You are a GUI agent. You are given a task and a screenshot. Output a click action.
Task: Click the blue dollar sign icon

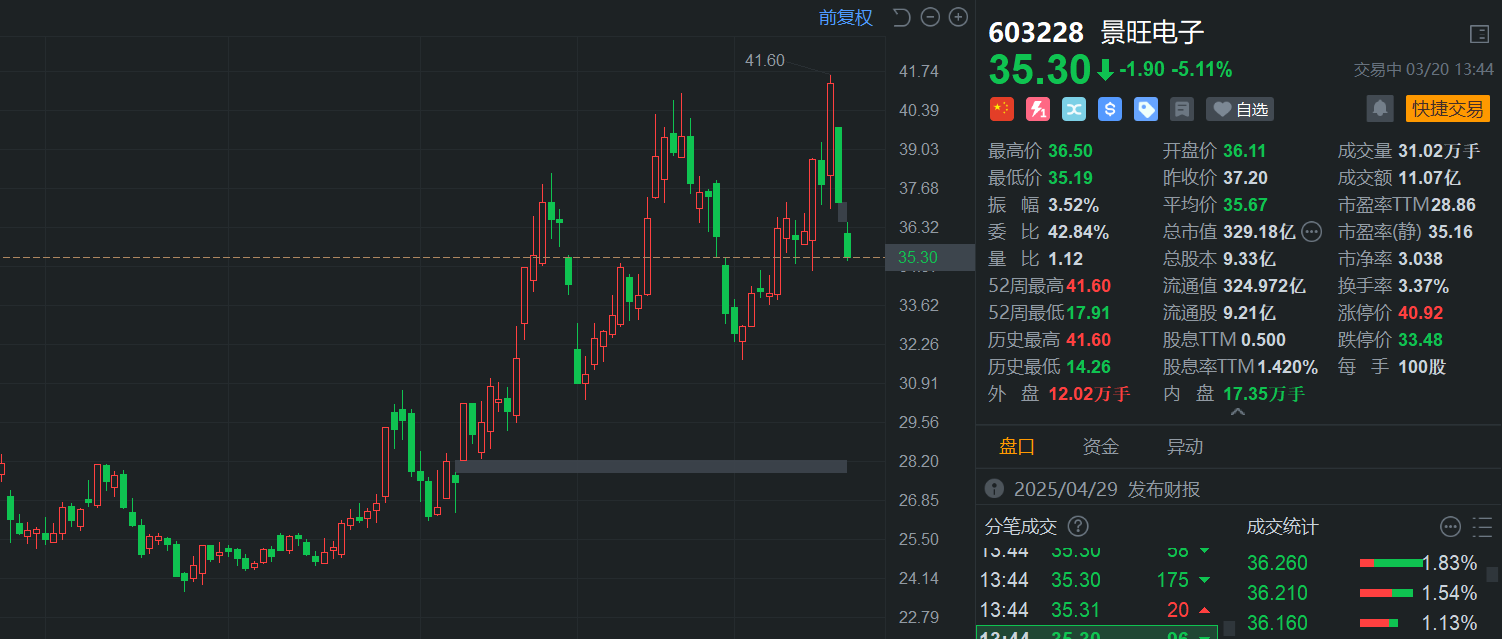point(1110,109)
